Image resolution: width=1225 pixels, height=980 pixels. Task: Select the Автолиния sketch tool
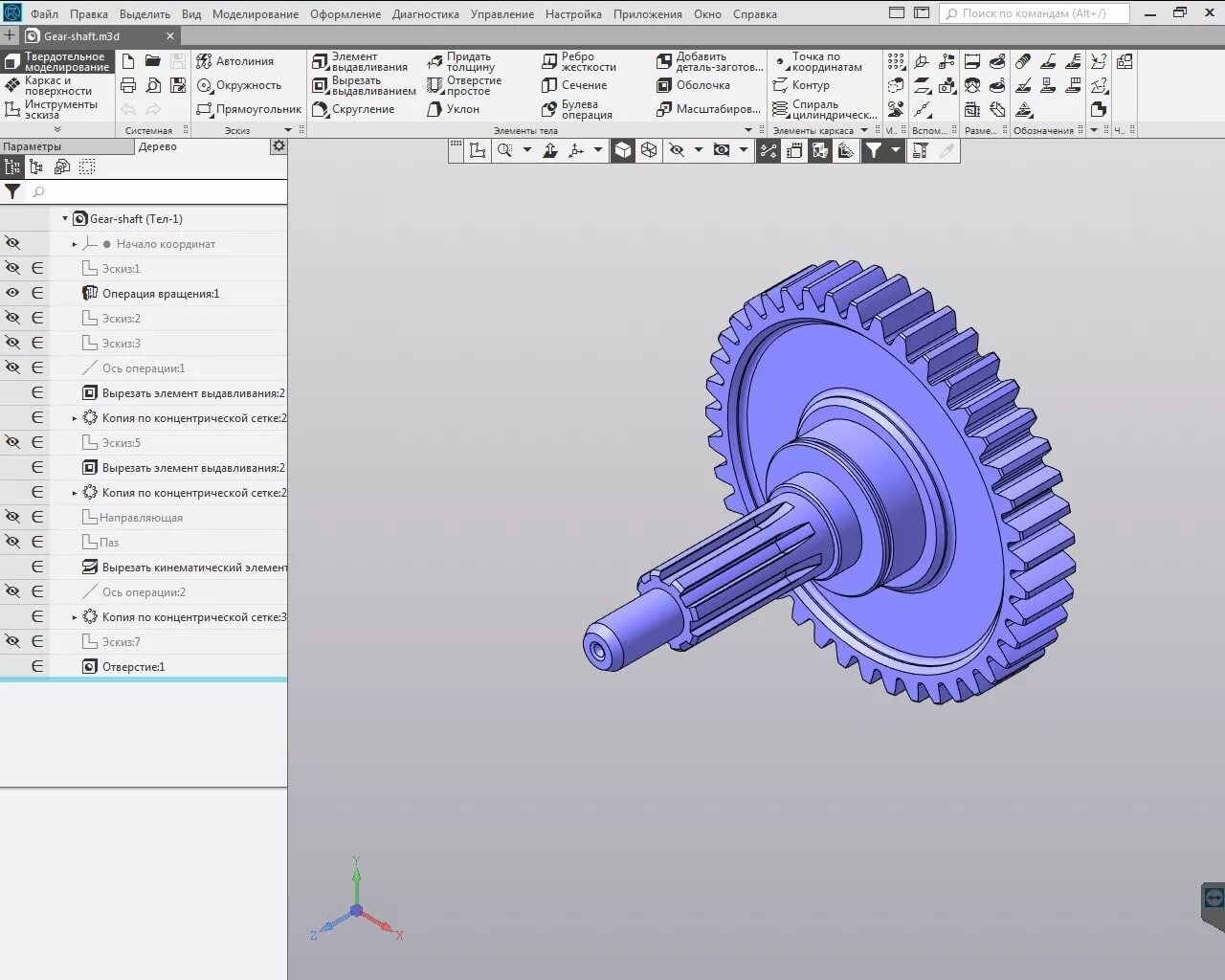235,61
